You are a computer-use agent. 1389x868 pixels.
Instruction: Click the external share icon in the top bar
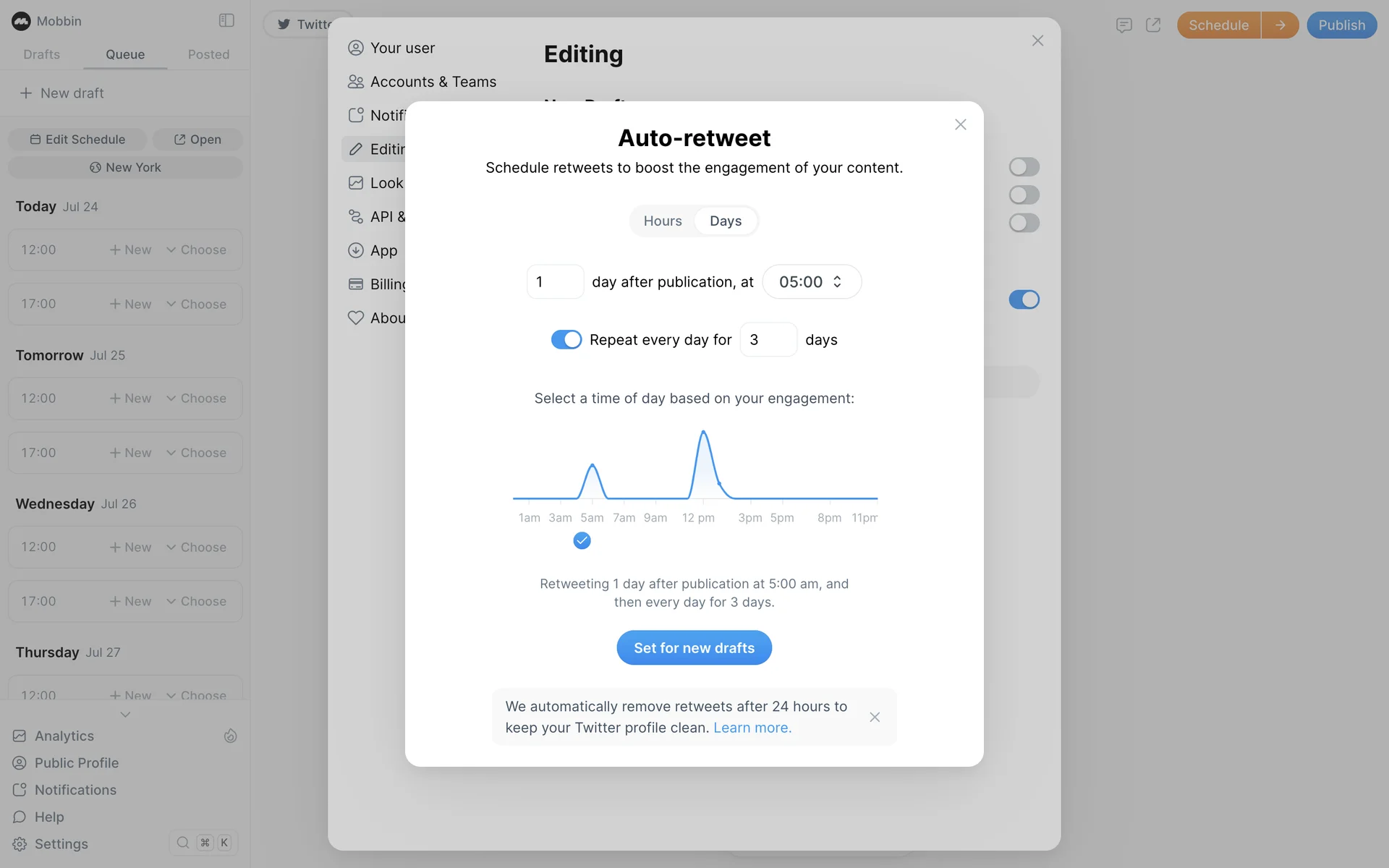[1153, 25]
